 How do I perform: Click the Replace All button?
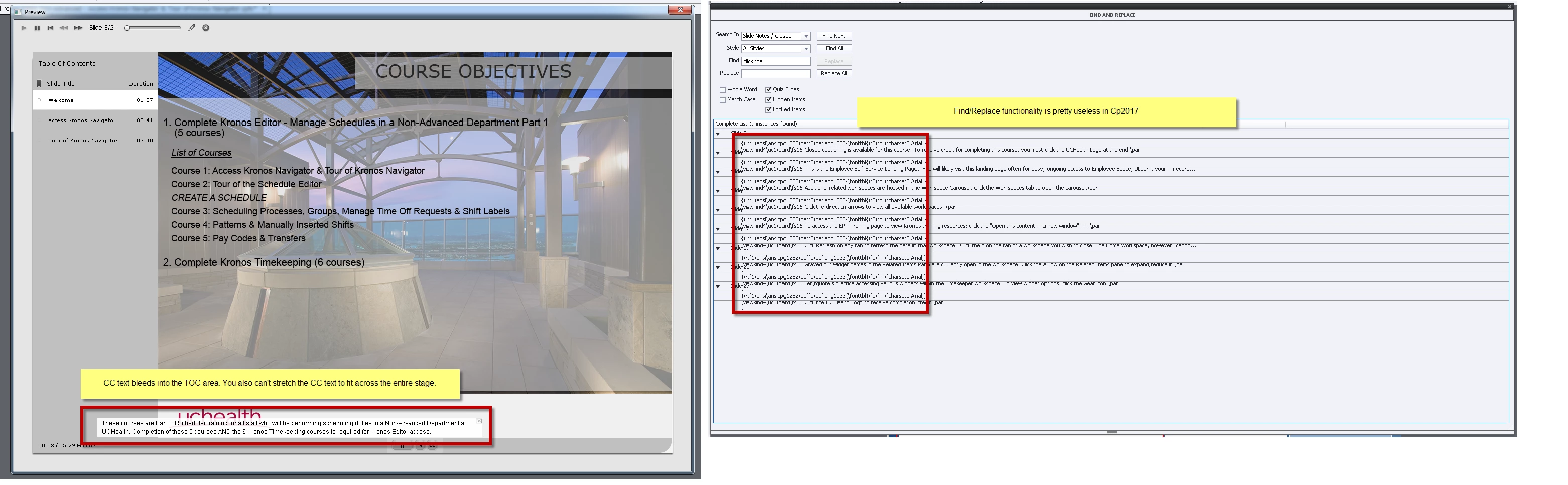pyautogui.click(x=834, y=74)
